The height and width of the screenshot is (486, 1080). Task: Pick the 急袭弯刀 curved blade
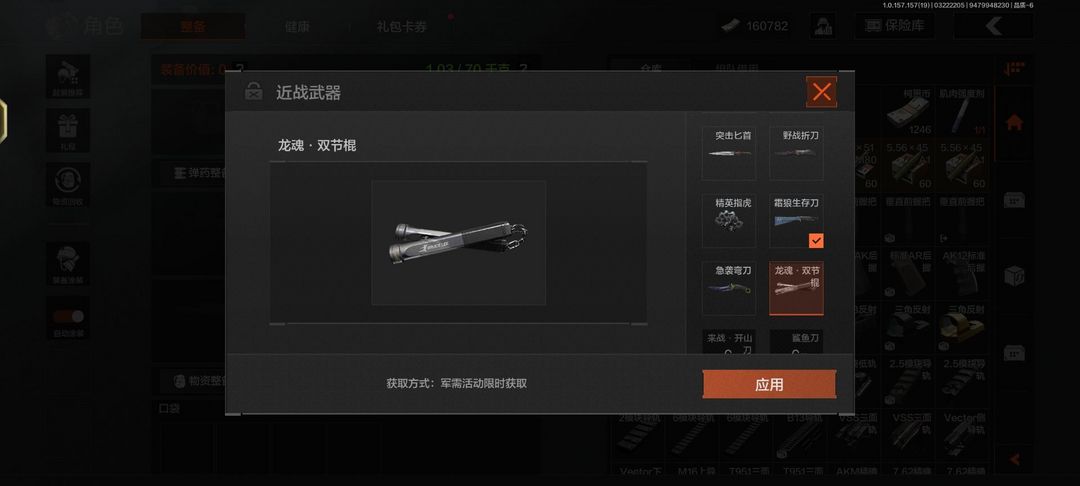pyautogui.click(x=728, y=288)
